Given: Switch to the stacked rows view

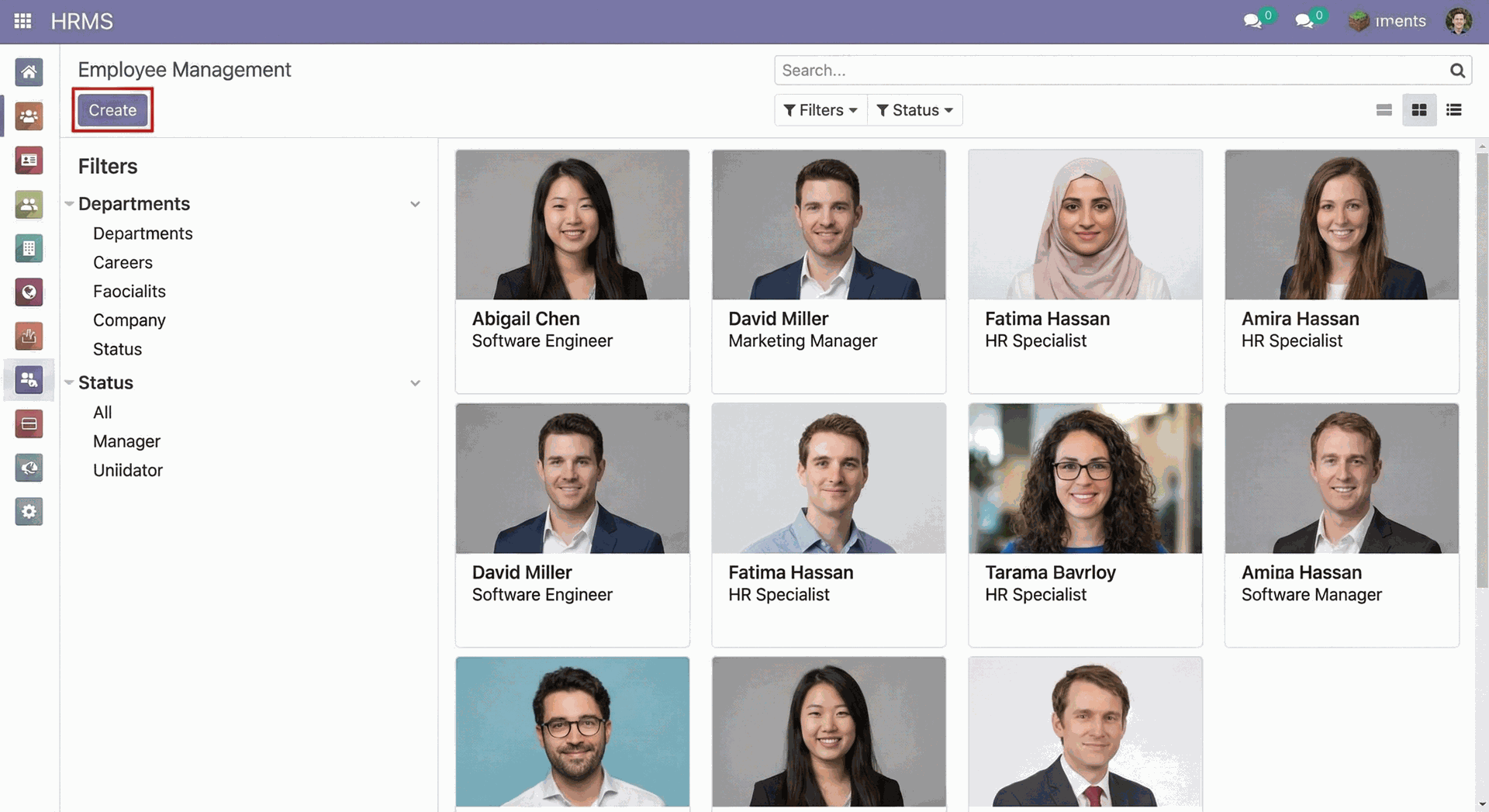Looking at the screenshot, I should (1384, 110).
